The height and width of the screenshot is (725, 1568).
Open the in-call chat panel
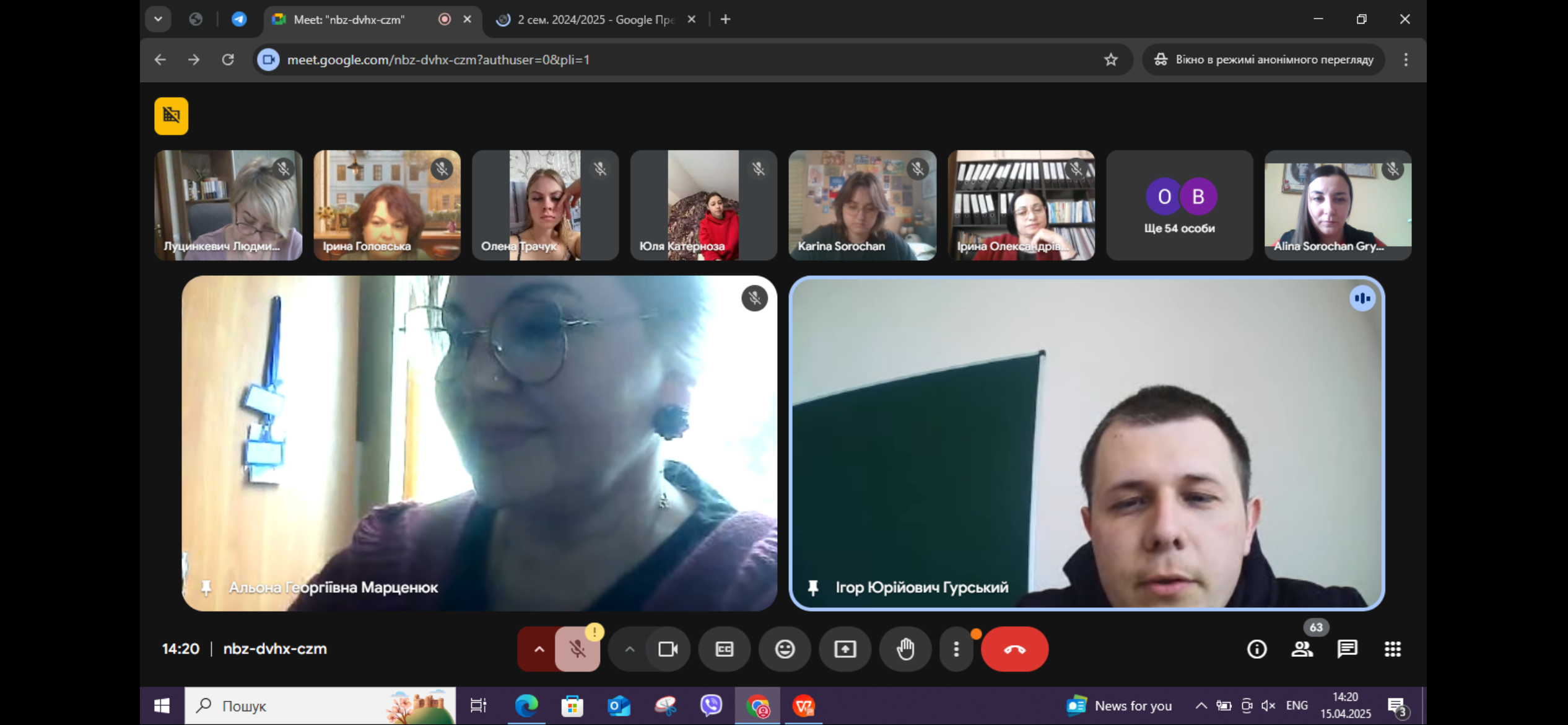coord(1347,649)
